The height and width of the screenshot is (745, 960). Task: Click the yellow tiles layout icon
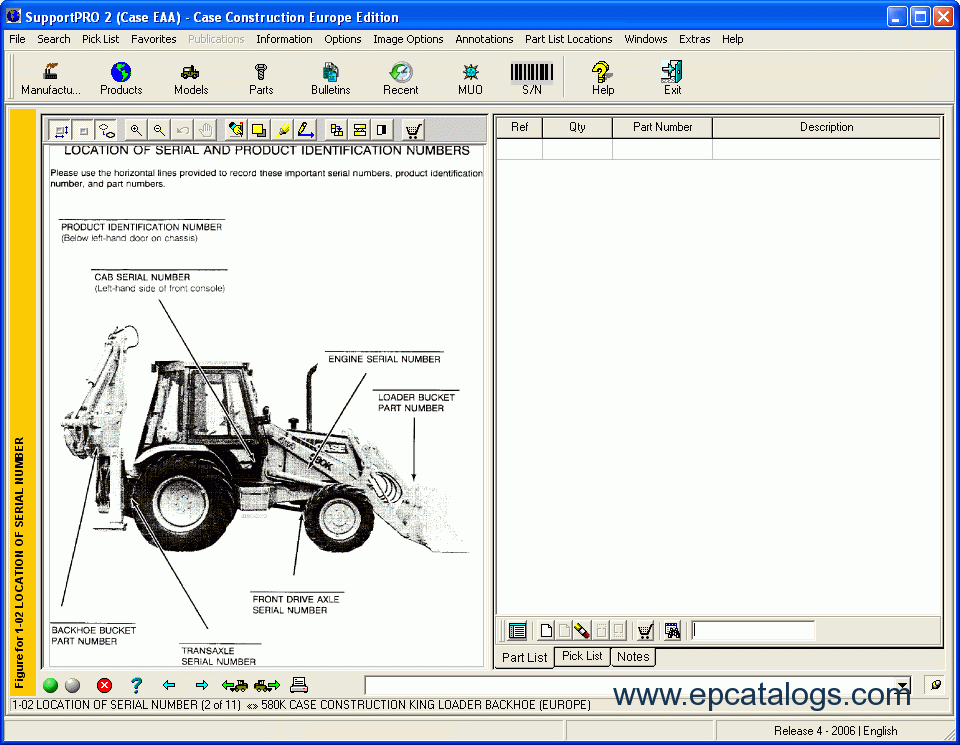pos(336,130)
